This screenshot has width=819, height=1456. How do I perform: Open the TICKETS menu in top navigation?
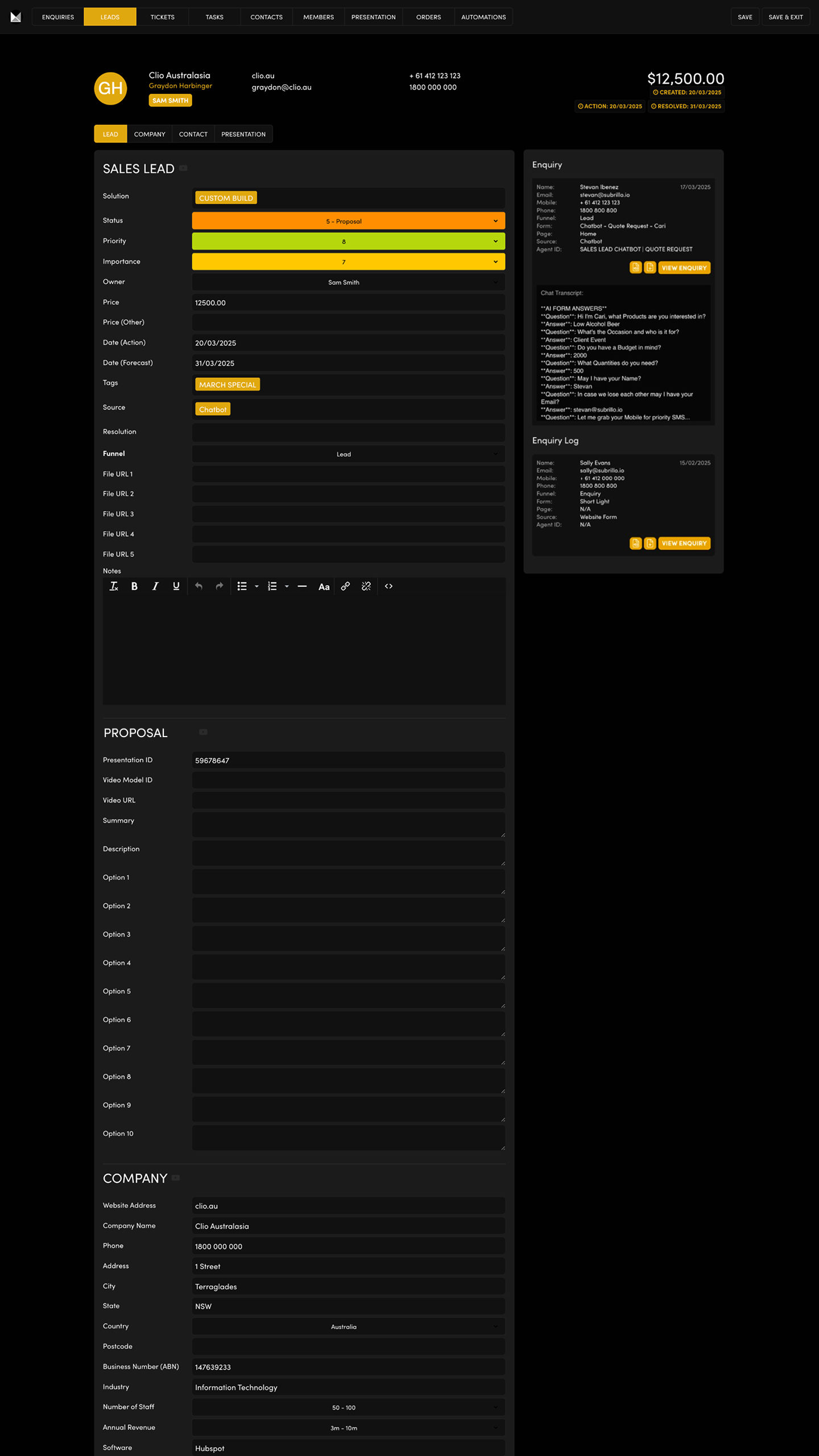click(x=162, y=17)
